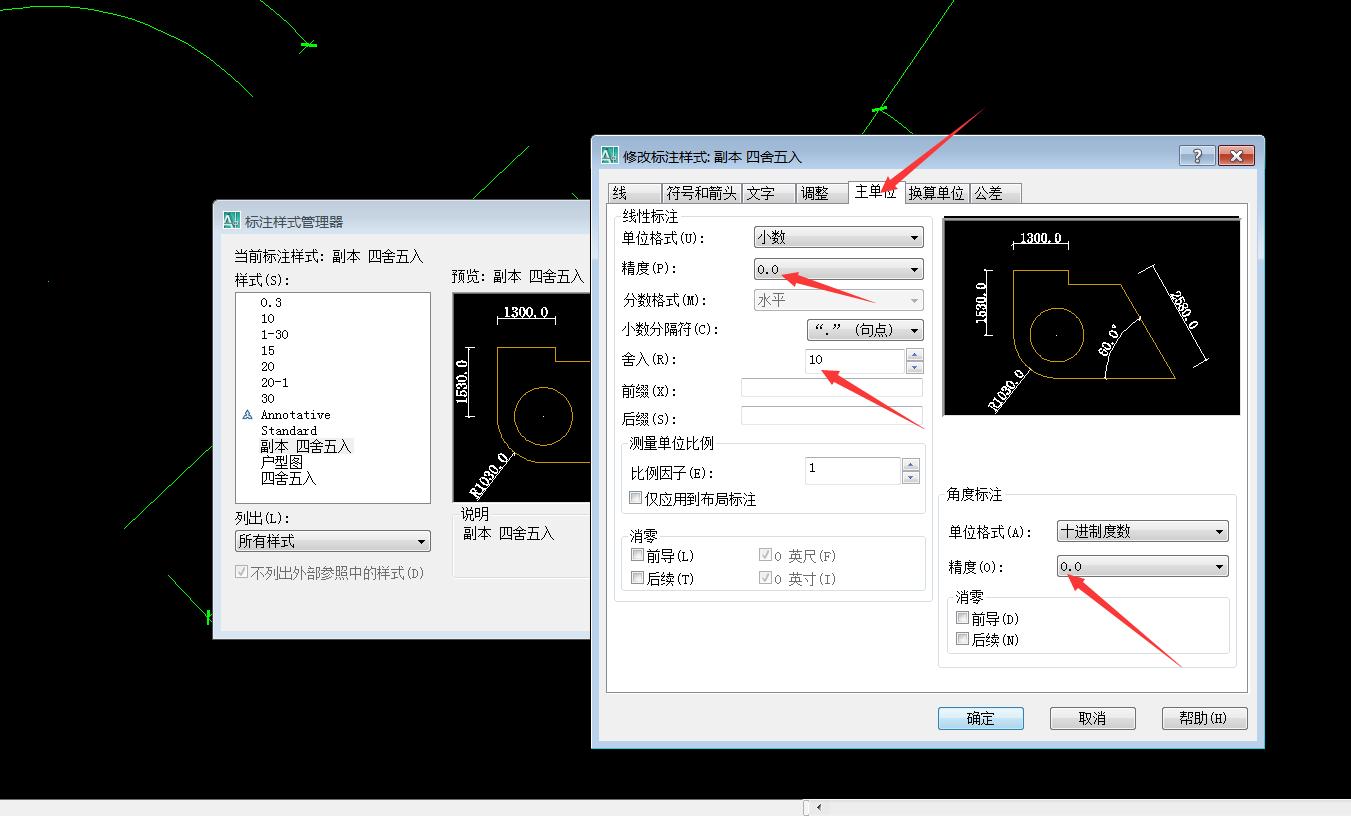Enable the 前导(L) suppression checkbox
The image size is (1351, 816).
pyautogui.click(x=636, y=555)
